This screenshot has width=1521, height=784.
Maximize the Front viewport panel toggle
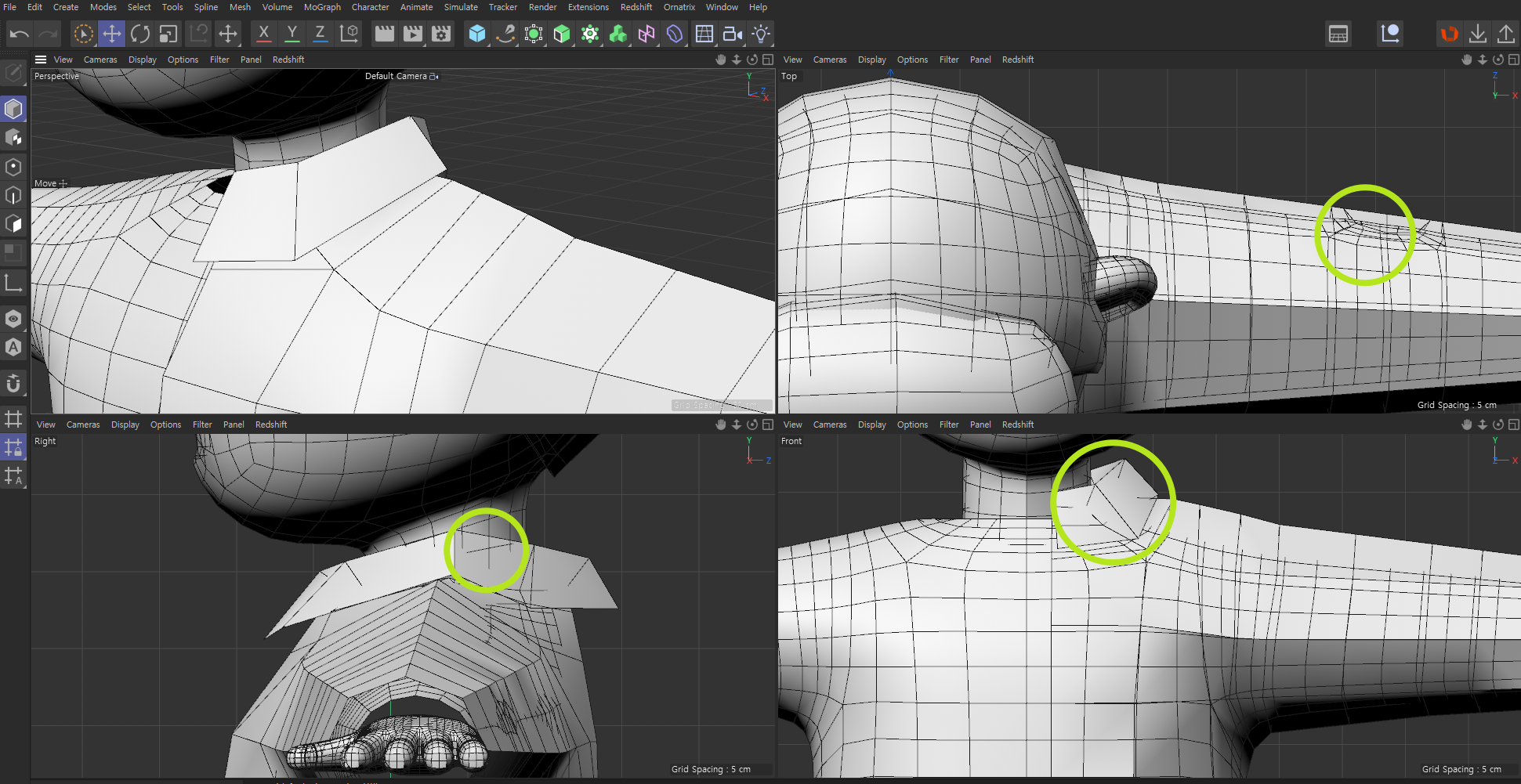1514,425
